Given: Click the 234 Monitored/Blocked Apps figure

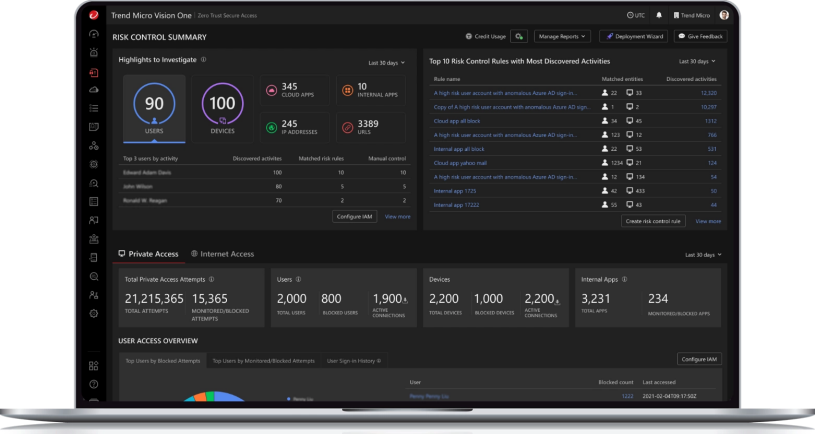Looking at the screenshot, I should pyautogui.click(x=658, y=299).
